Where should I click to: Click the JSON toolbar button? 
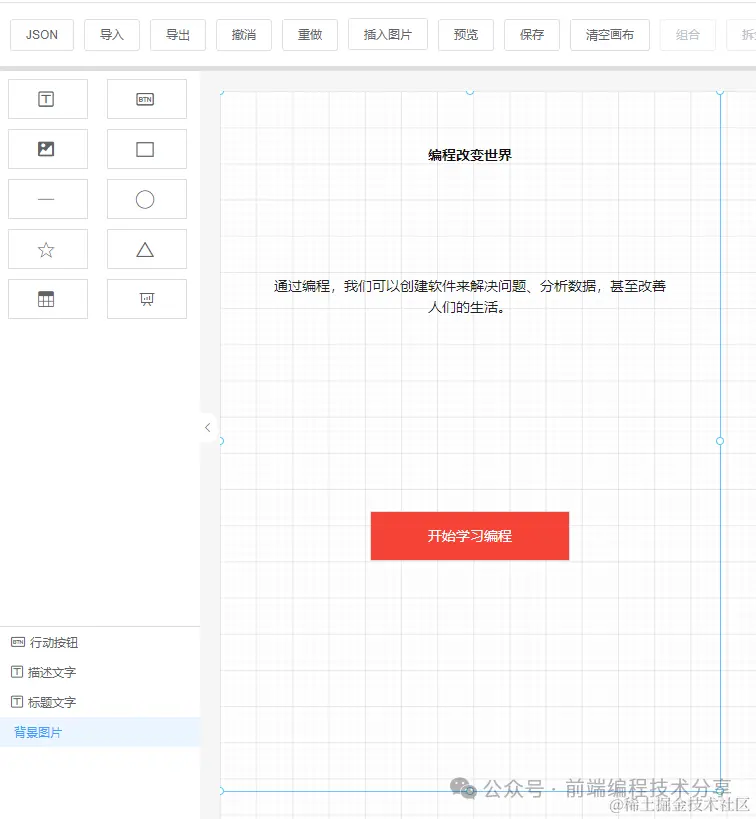[42, 35]
